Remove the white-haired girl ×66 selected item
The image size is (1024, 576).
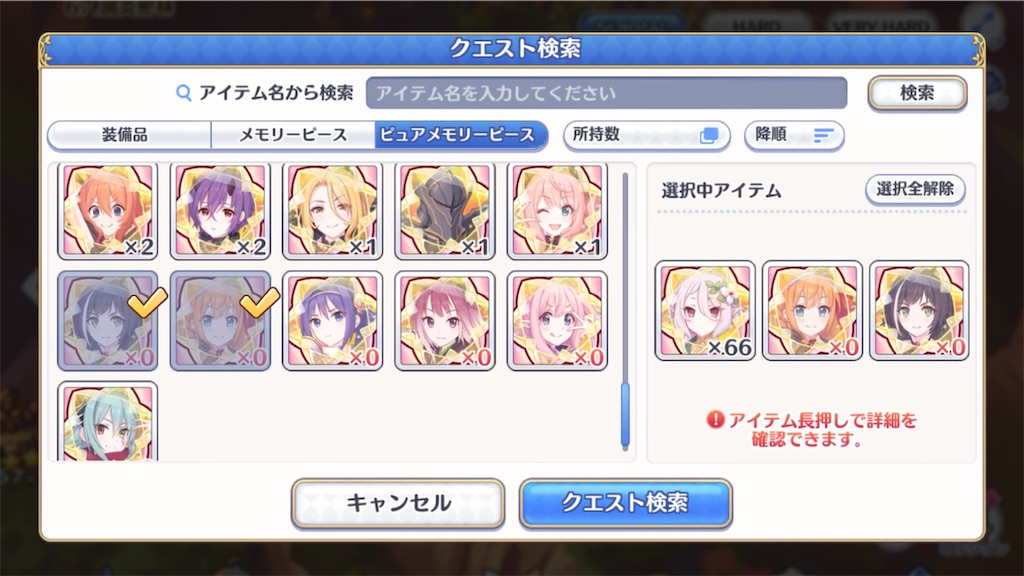pos(705,310)
